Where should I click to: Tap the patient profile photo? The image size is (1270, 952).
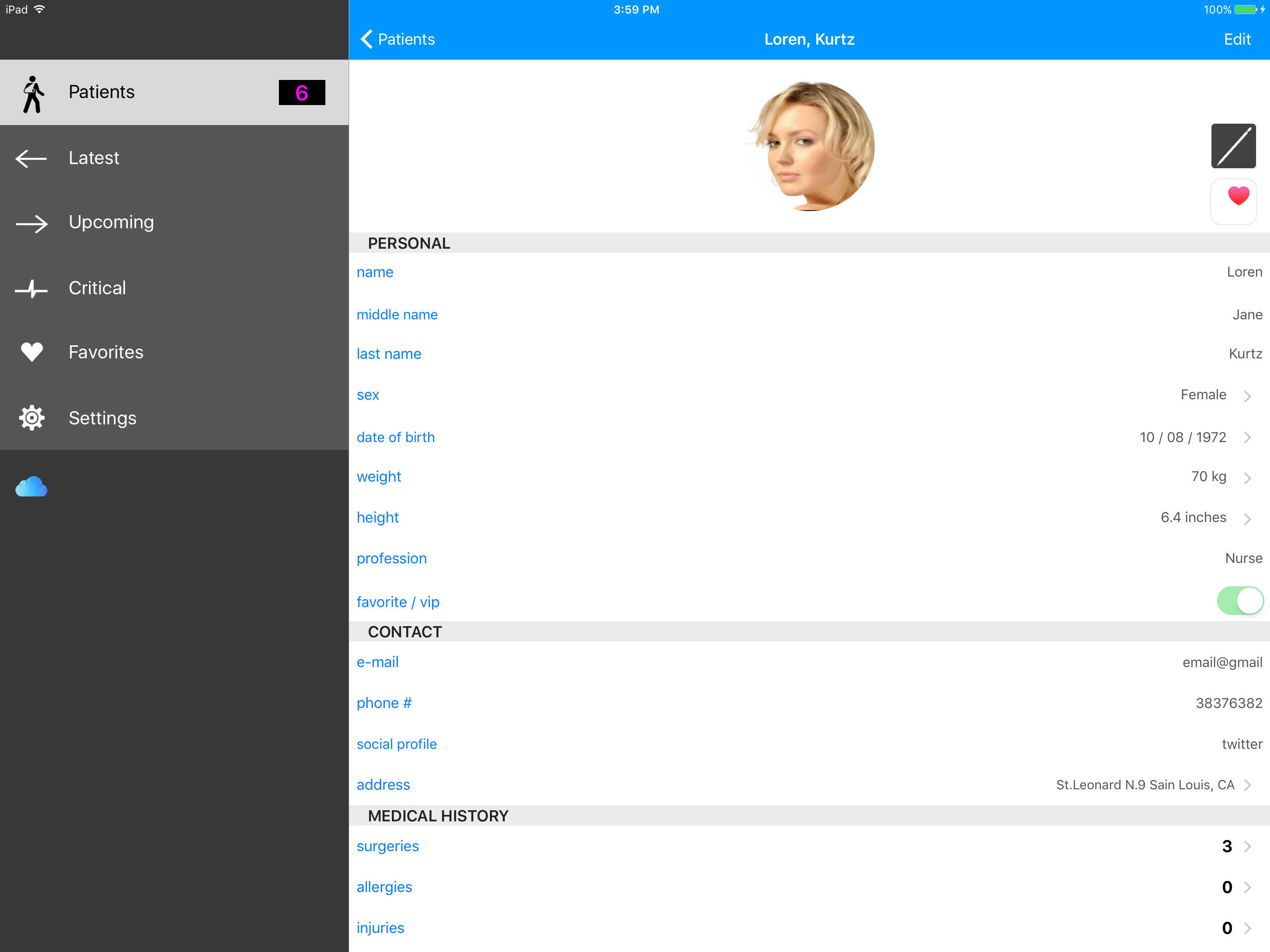(x=809, y=146)
